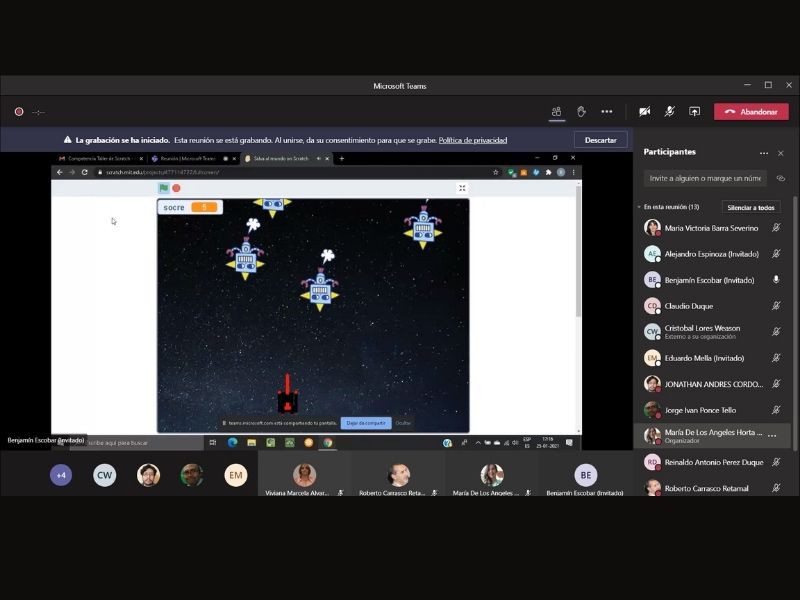Mute icon for Jorge Ivan Ponce Tello
Viewport: 800px width, 600px height.
click(x=776, y=410)
